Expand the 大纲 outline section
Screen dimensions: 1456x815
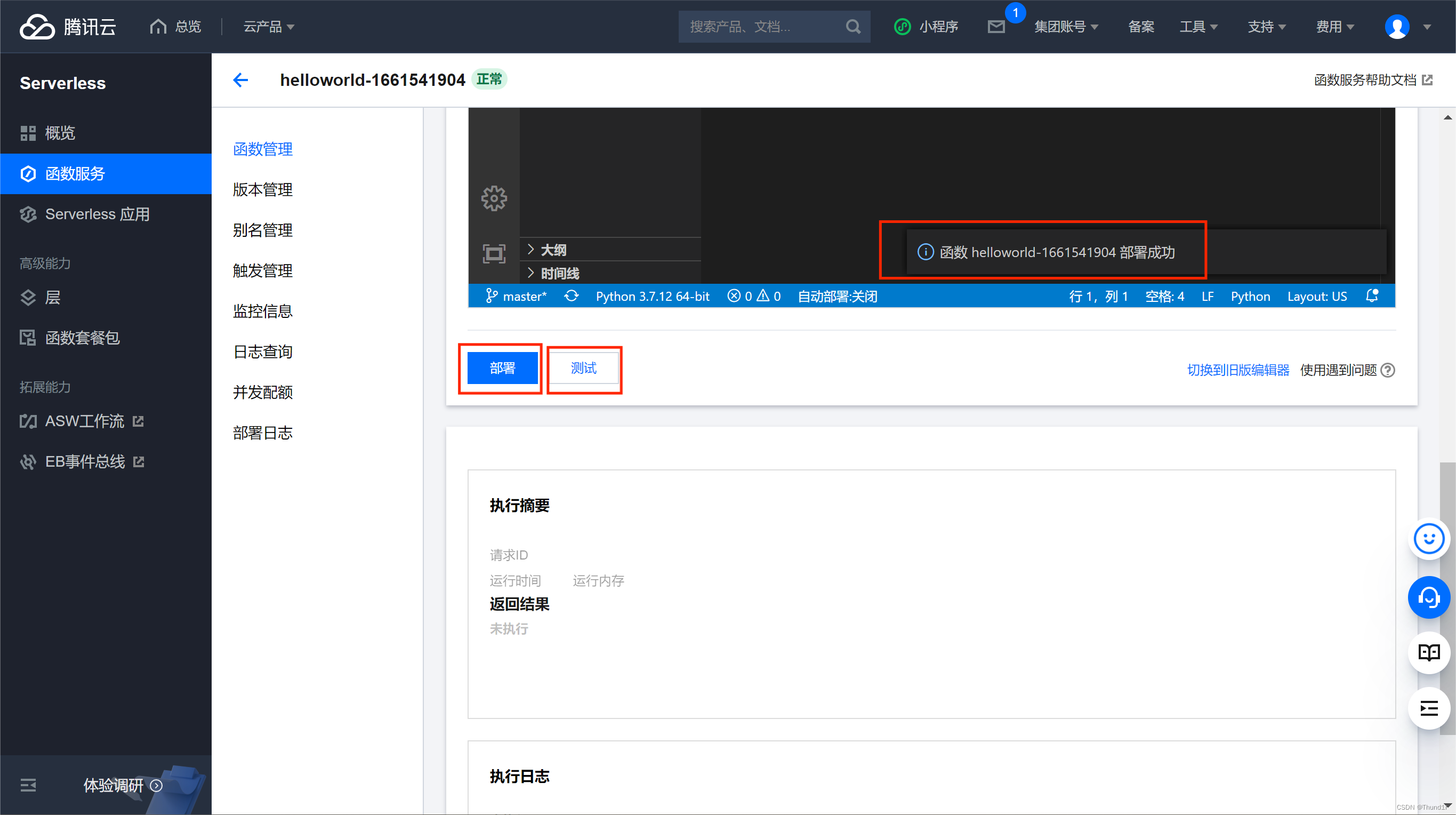pos(610,250)
